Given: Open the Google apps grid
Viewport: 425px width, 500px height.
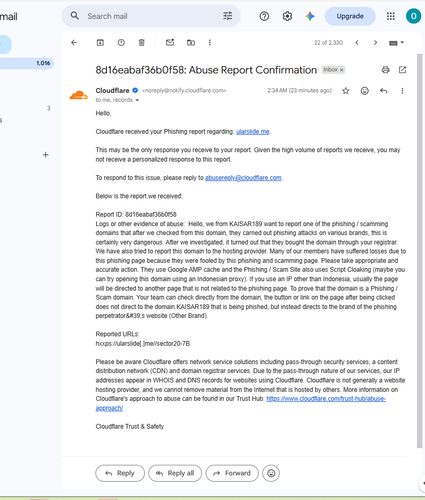Looking at the screenshot, I should (390, 16).
